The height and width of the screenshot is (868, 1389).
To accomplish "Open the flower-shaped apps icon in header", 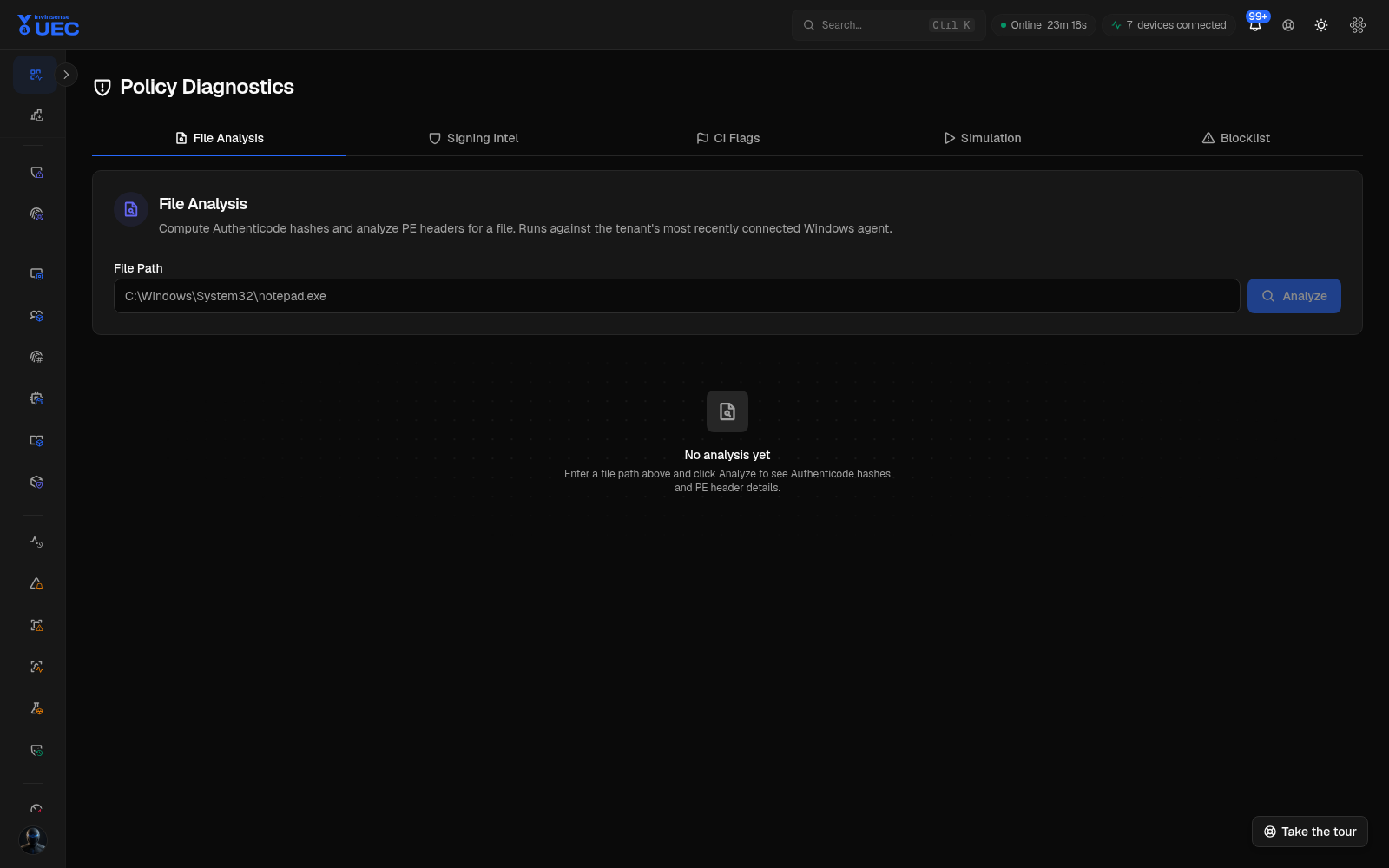I will click(1358, 25).
